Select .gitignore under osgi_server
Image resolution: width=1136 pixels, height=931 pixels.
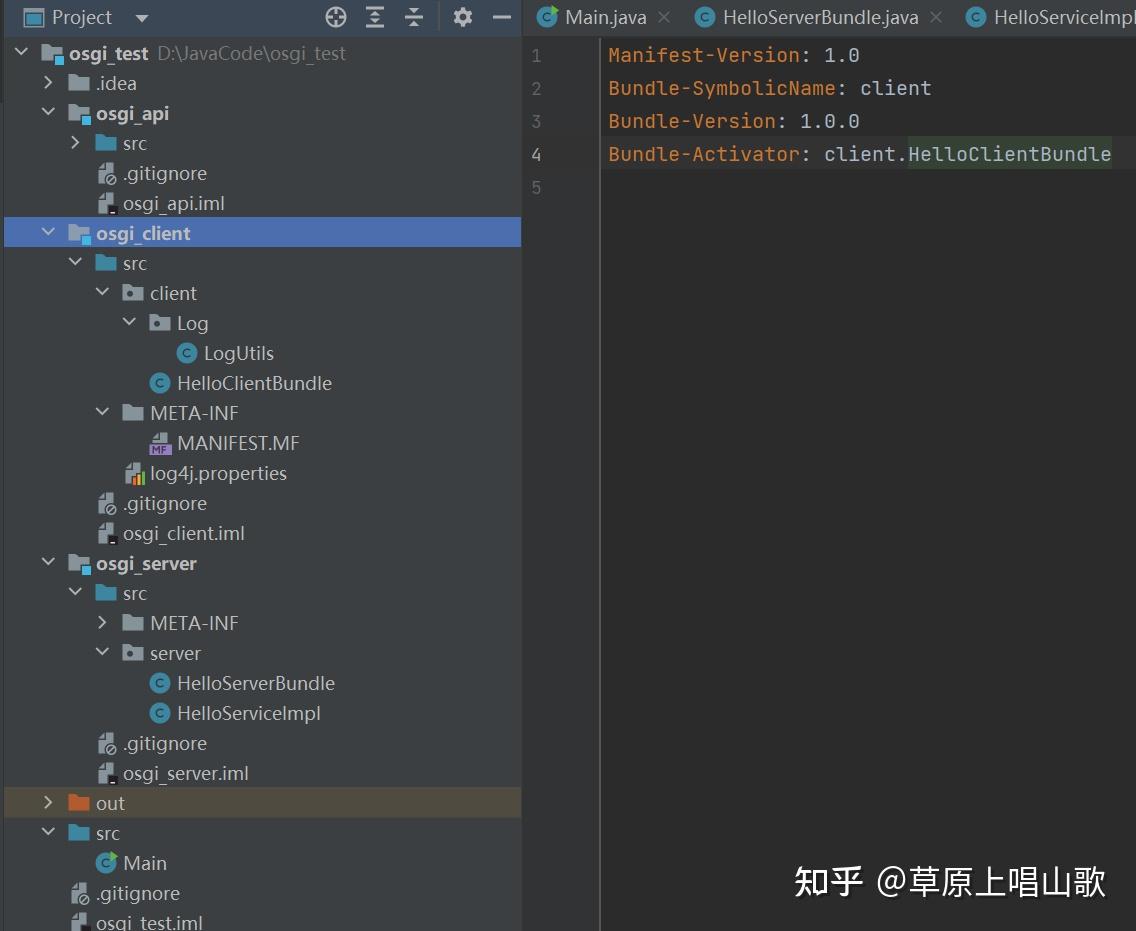(x=164, y=743)
